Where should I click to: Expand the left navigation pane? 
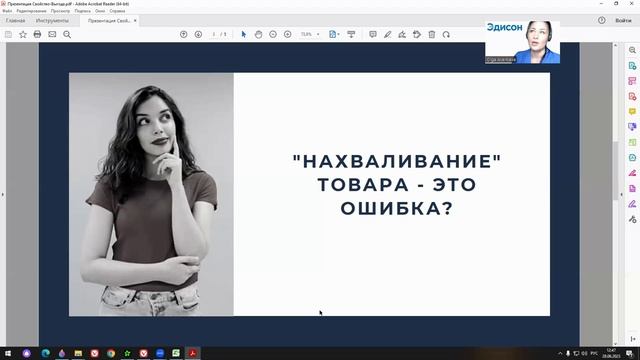click(x=2, y=195)
